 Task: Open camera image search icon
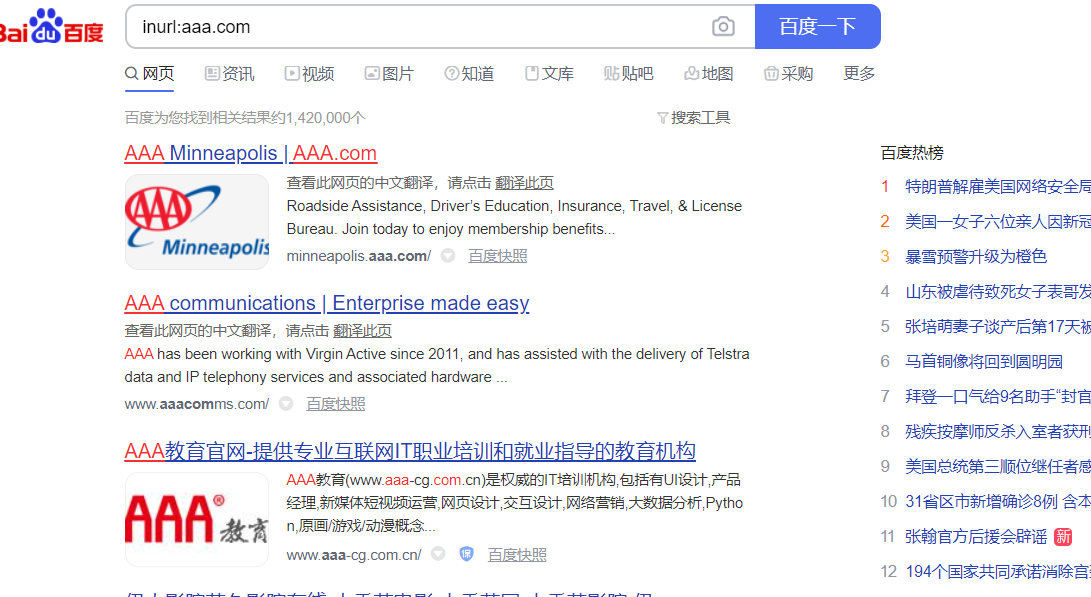723,26
